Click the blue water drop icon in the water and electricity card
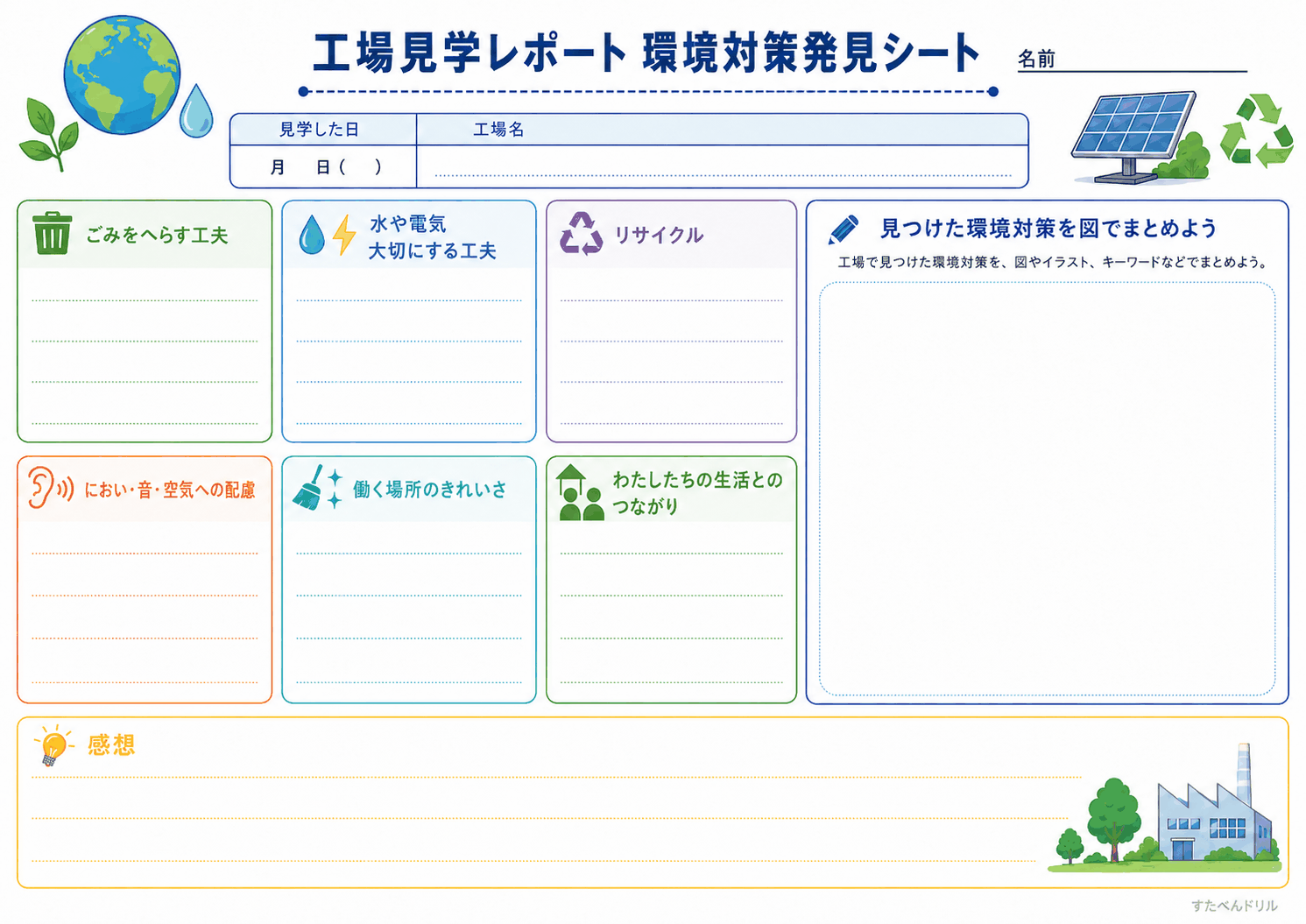The image size is (1306, 924). (x=311, y=235)
